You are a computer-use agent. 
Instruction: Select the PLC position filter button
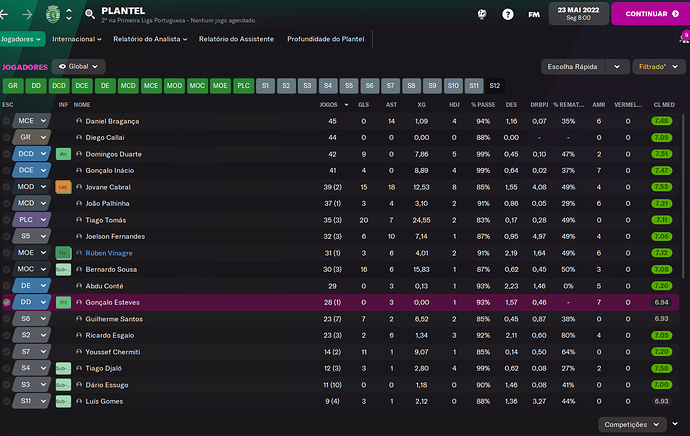tap(243, 86)
